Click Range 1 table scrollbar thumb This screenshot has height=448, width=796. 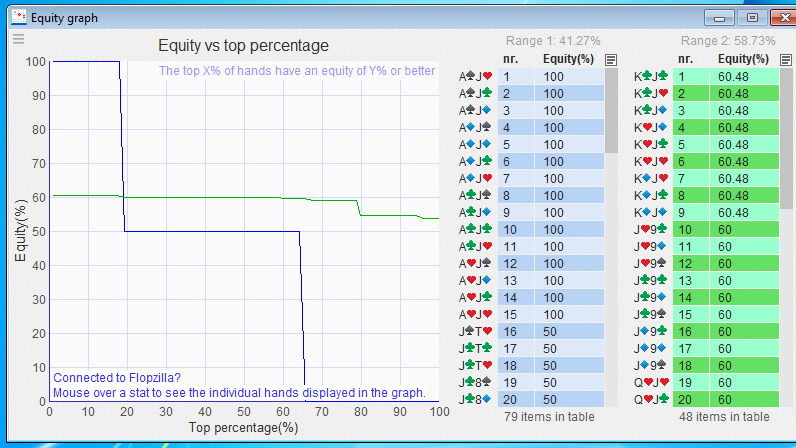(611, 110)
